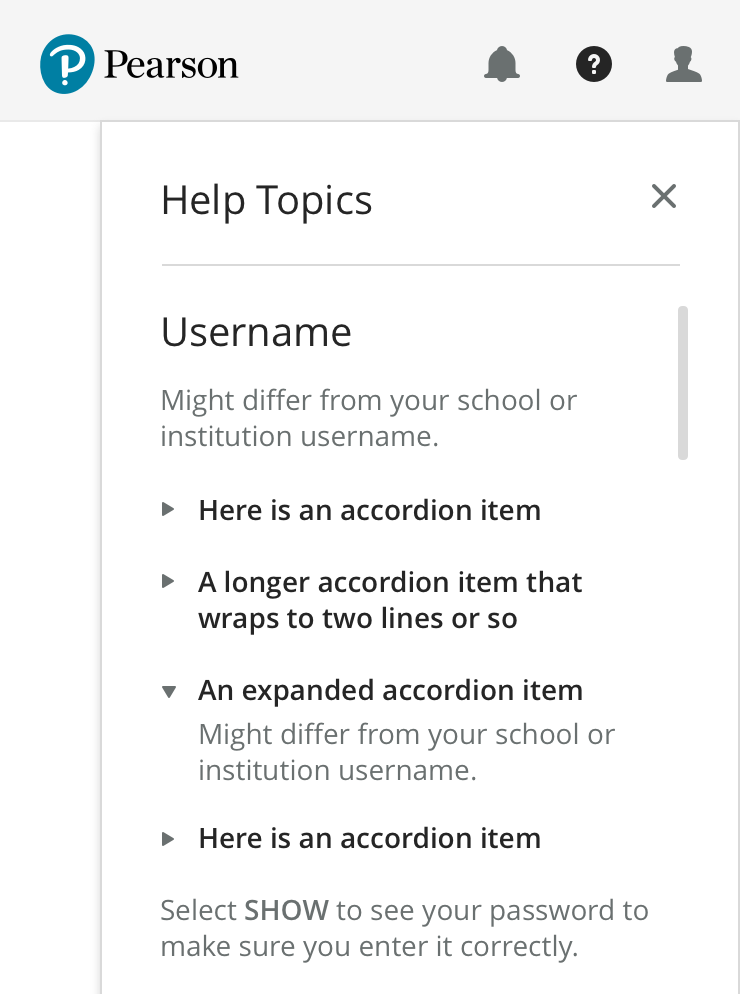740x994 pixels.
Task: Click the first 'Here is an accordion item' label
Action: (x=369, y=510)
